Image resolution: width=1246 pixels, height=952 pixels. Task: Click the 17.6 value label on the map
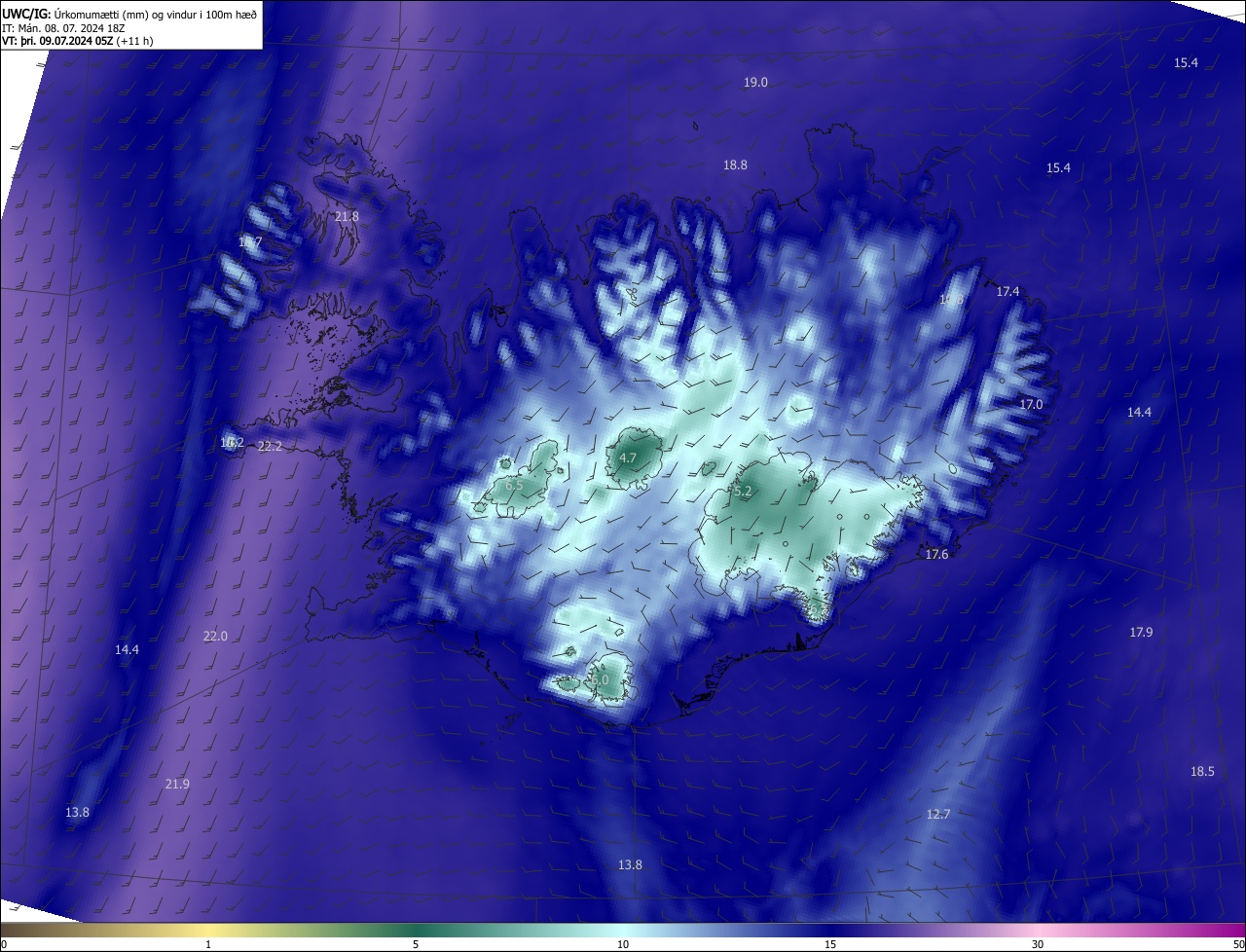point(936,555)
